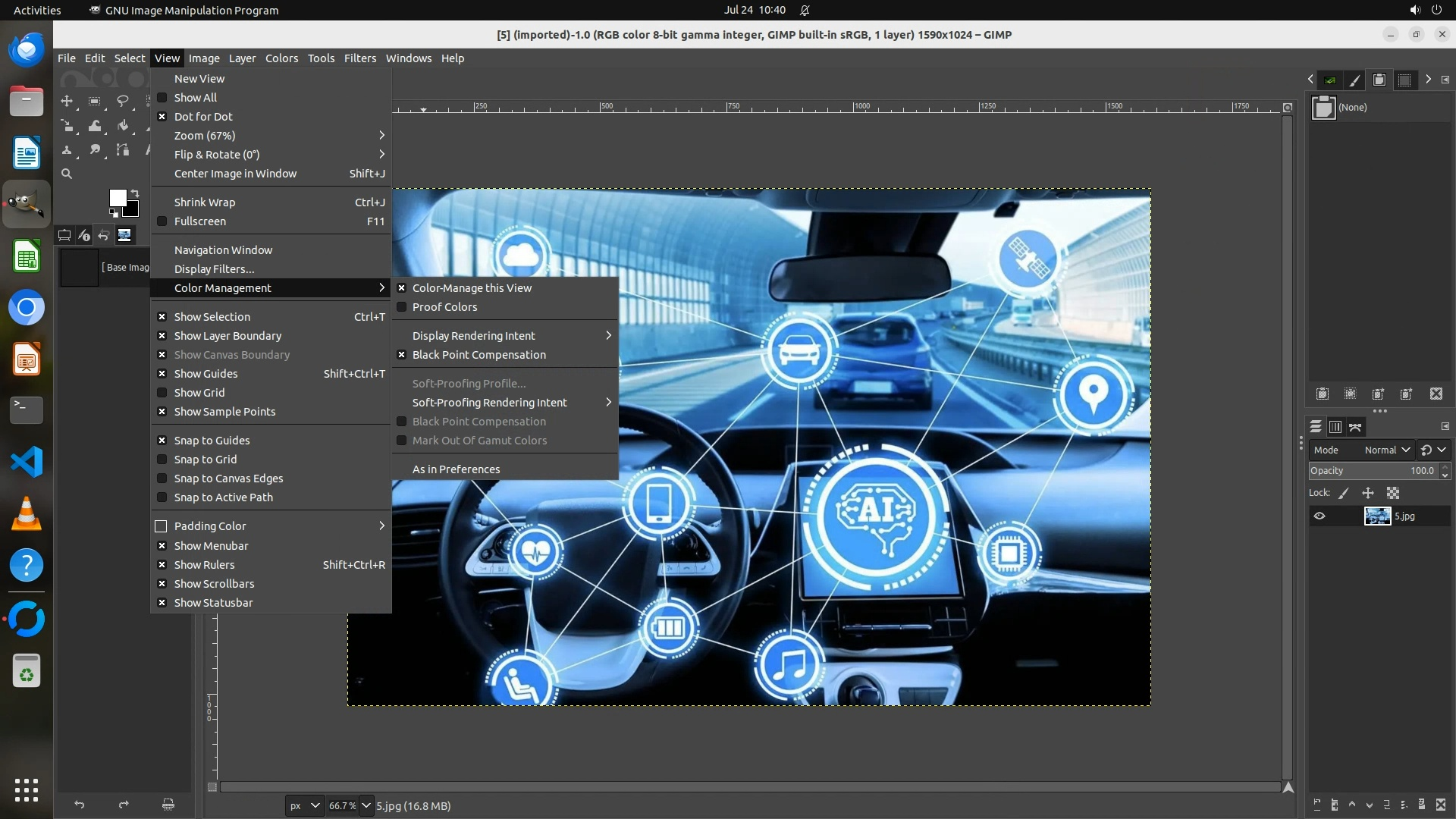Viewport: 1456px width, 819px height.
Task: Open the layer Mode Normal dropdown
Action: (1386, 450)
